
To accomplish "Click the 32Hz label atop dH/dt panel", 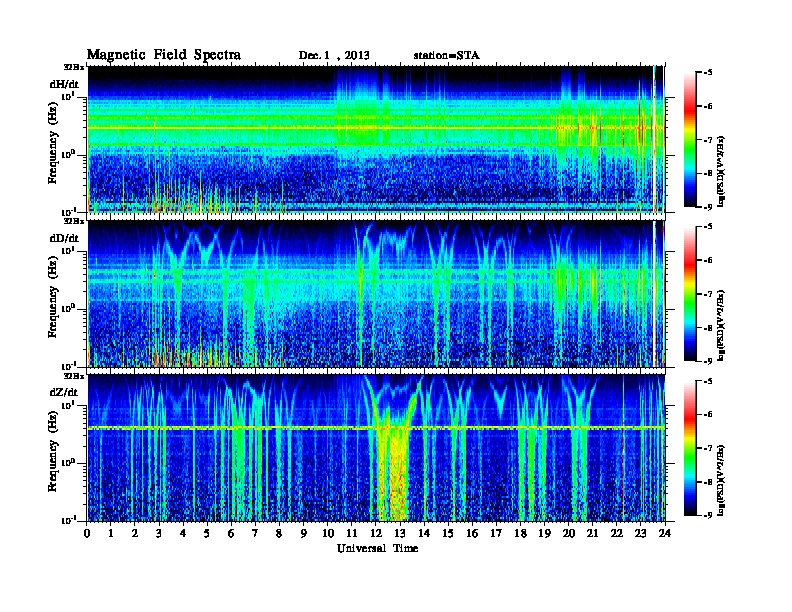I will pyautogui.click(x=74, y=66).
